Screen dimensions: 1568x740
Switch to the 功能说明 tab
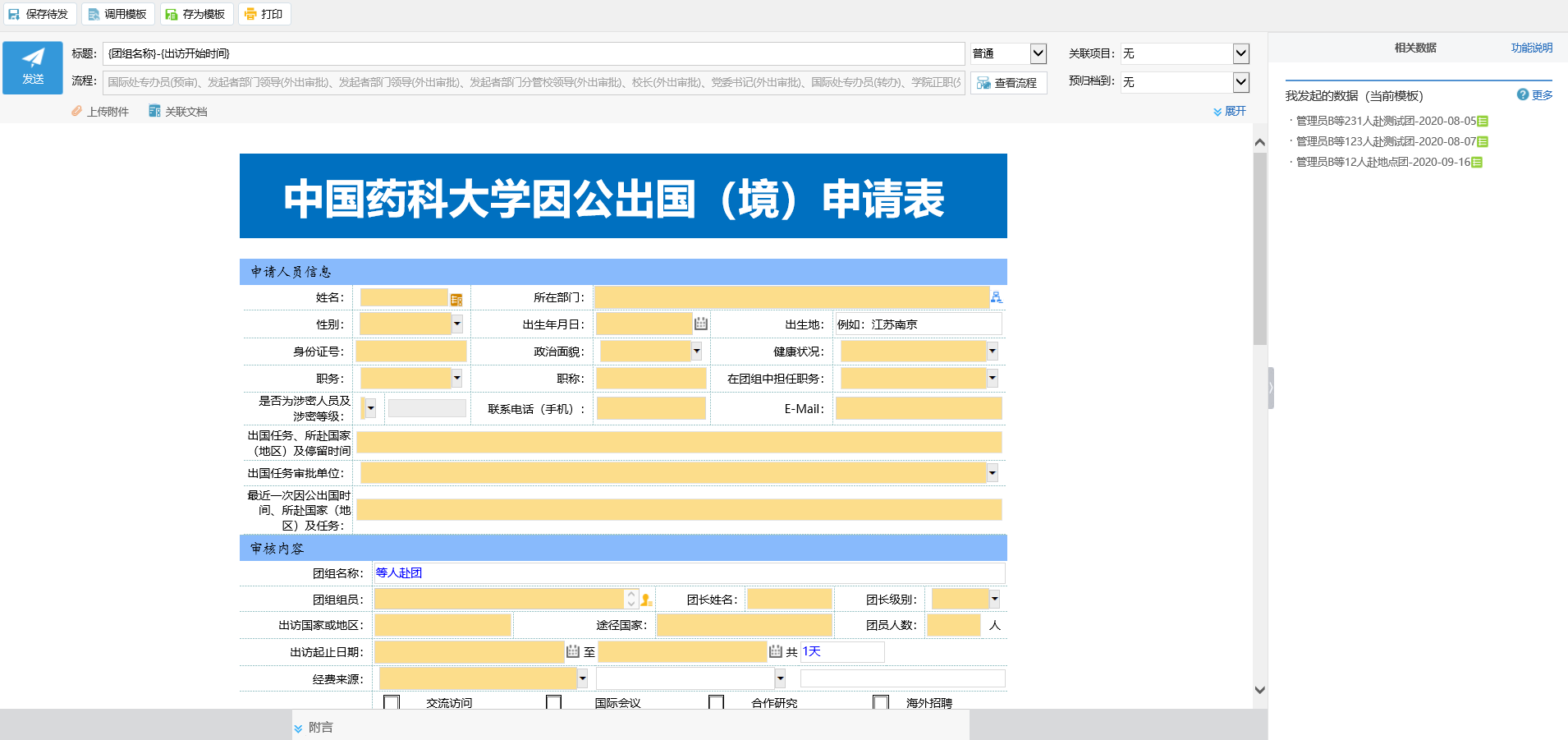click(x=1531, y=48)
